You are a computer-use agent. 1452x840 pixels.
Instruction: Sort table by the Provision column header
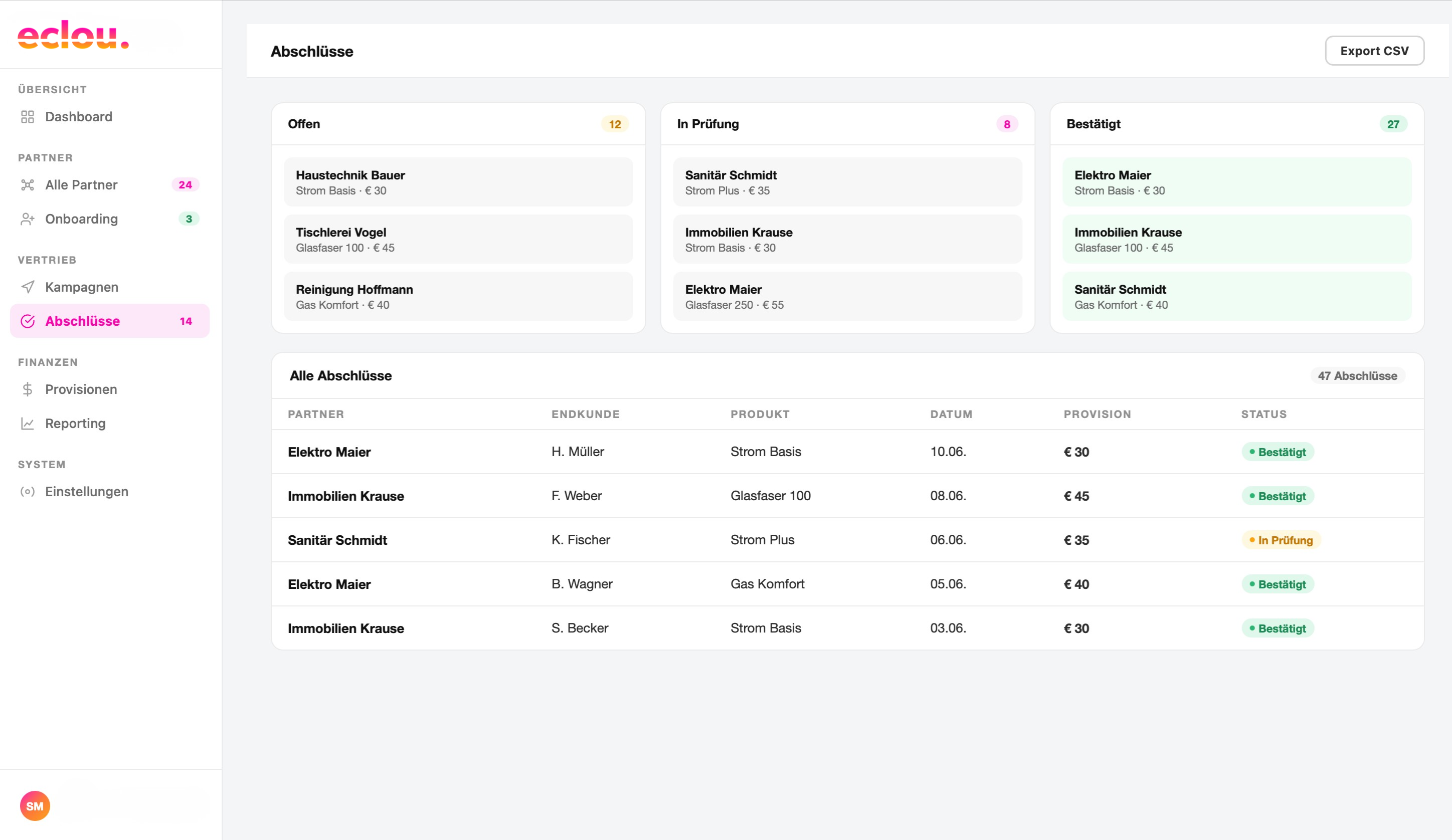point(1097,414)
